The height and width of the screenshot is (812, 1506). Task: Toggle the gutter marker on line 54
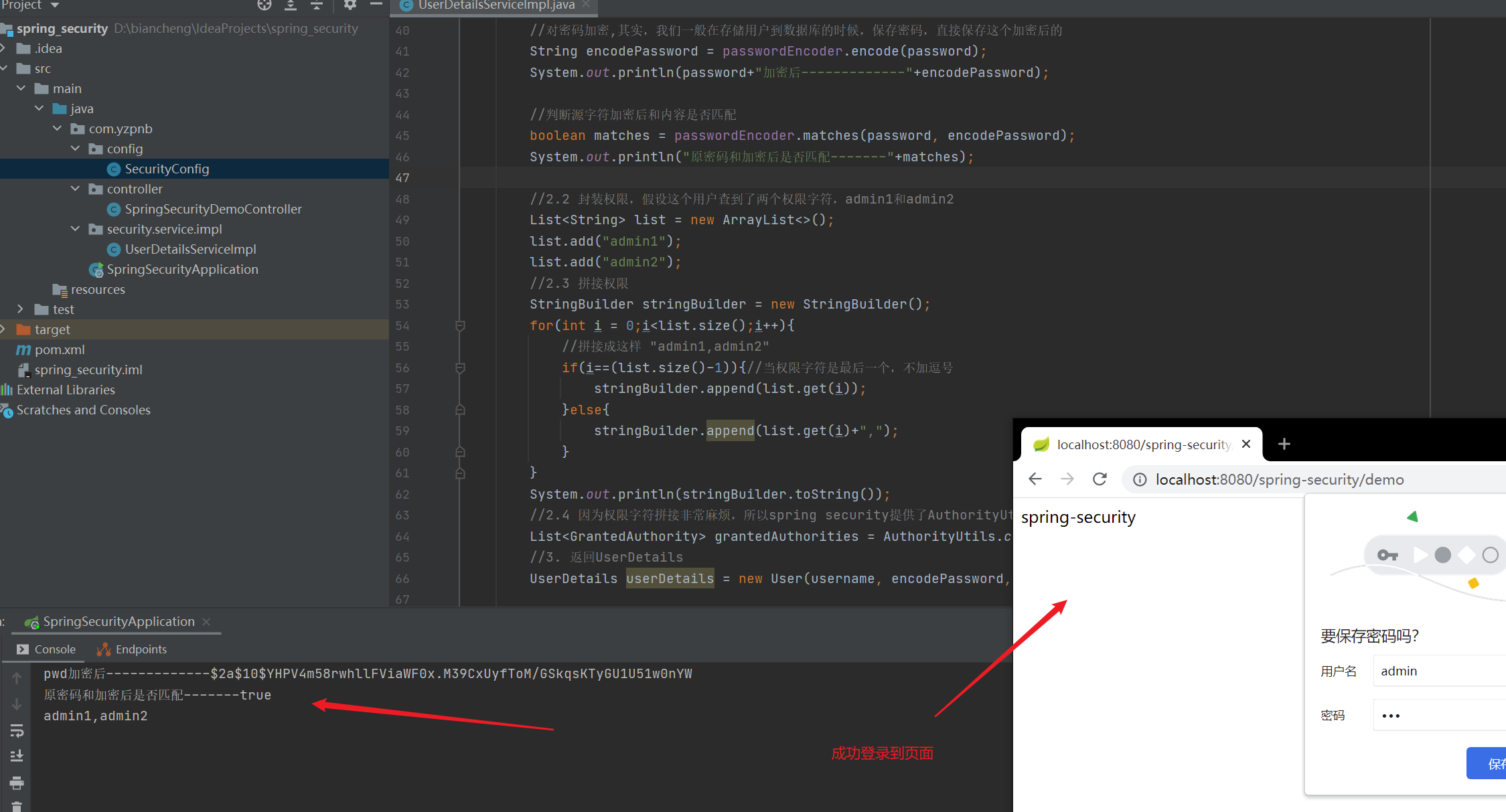pyautogui.click(x=459, y=326)
